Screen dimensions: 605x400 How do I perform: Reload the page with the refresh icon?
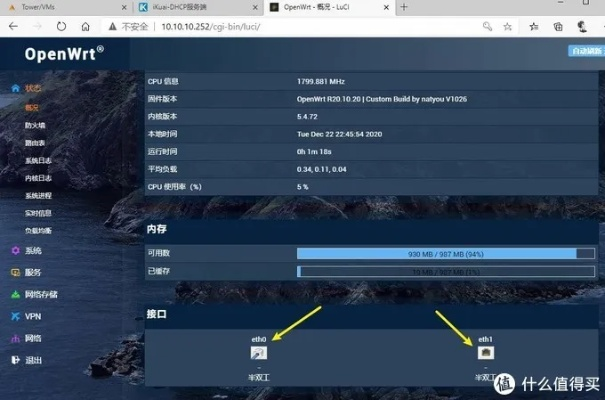[61, 26]
